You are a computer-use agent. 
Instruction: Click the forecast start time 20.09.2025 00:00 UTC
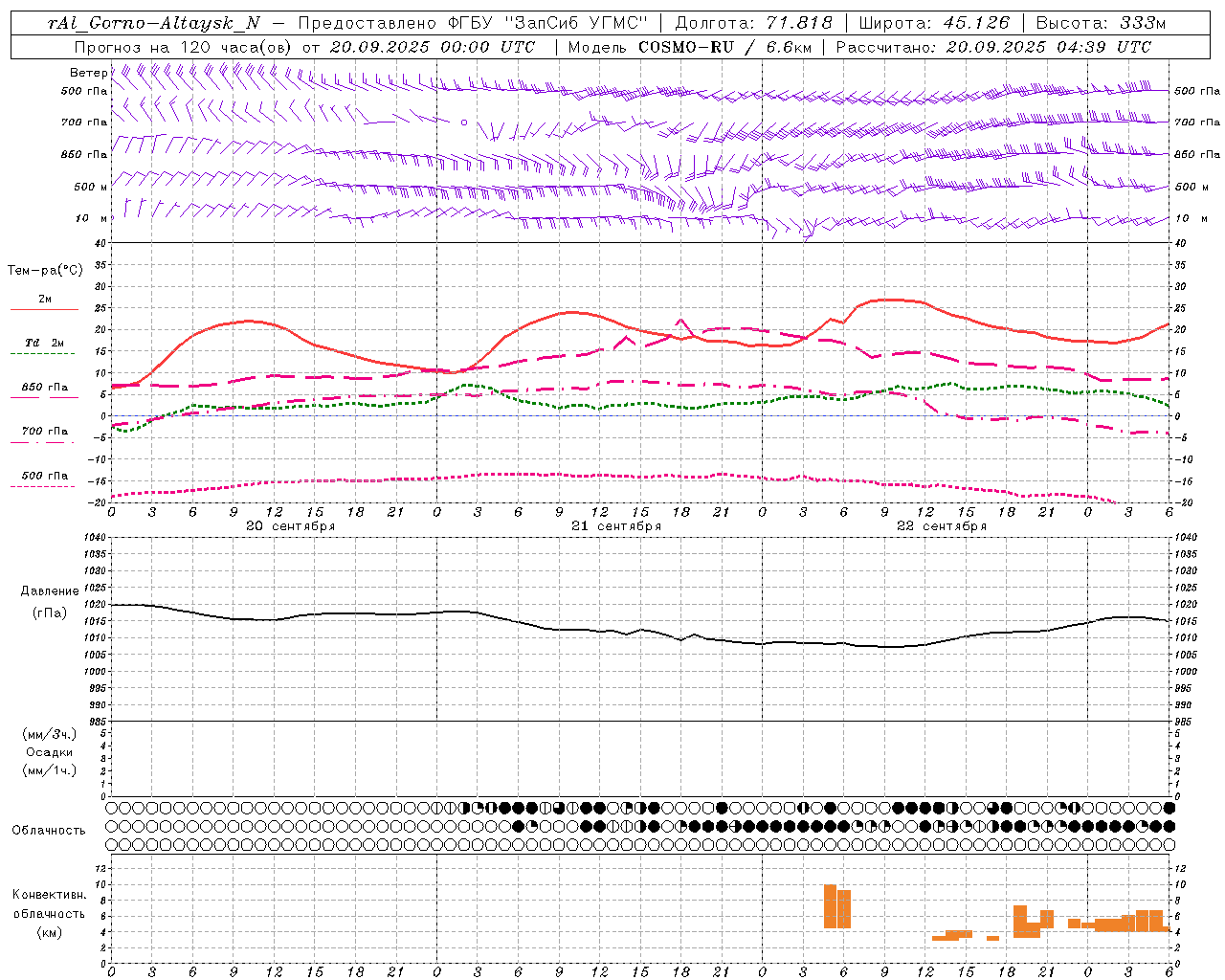click(433, 47)
